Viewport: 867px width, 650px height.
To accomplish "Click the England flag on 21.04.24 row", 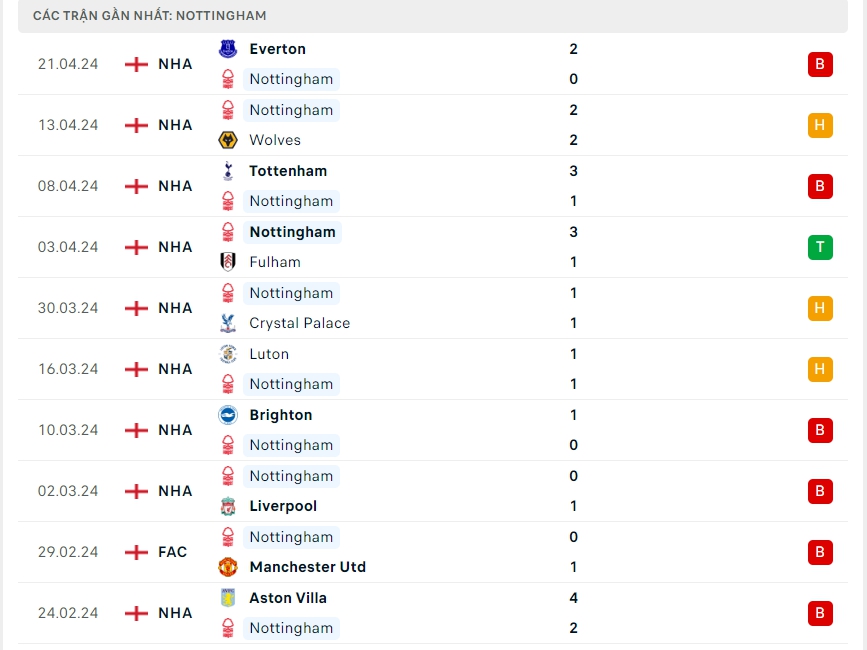I will coord(136,64).
